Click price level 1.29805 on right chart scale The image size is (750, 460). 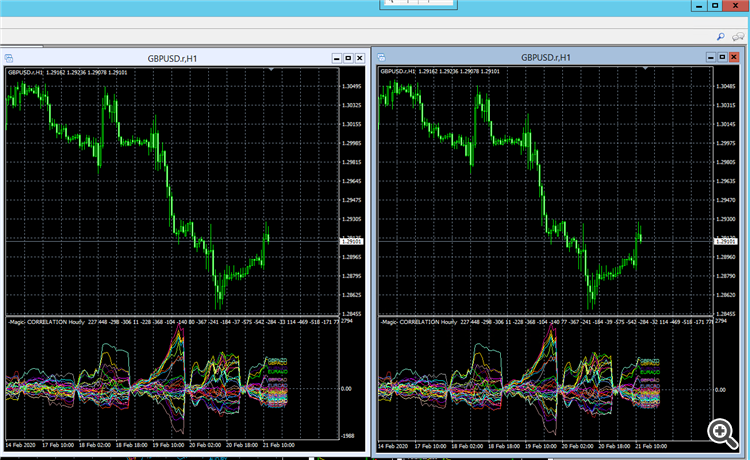click(x=726, y=162)
